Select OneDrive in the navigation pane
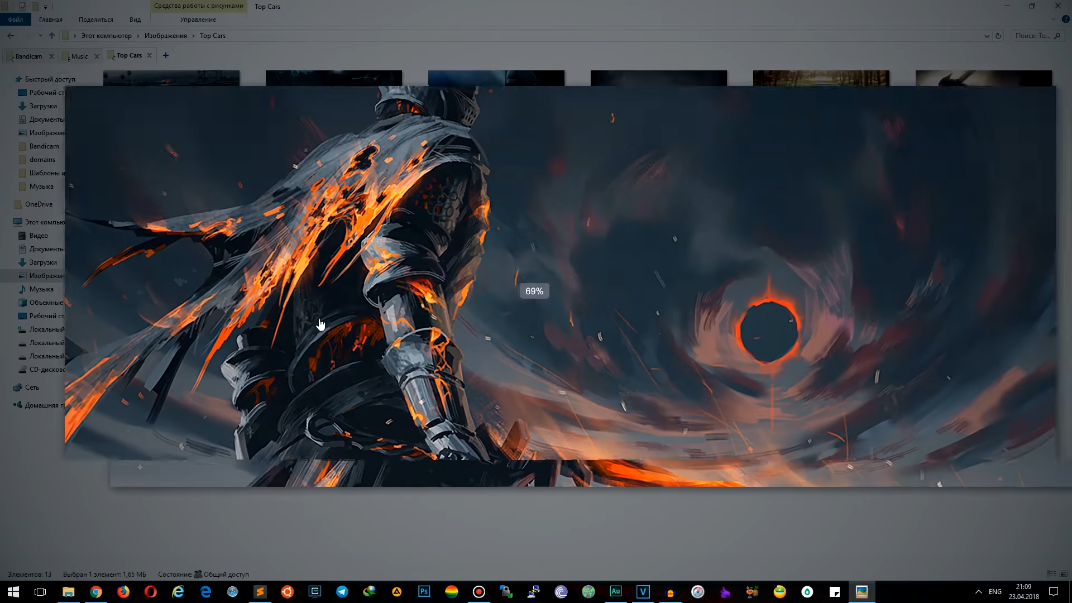The height and width of the screenshot is (603, 1072). (x=33, y=204)
